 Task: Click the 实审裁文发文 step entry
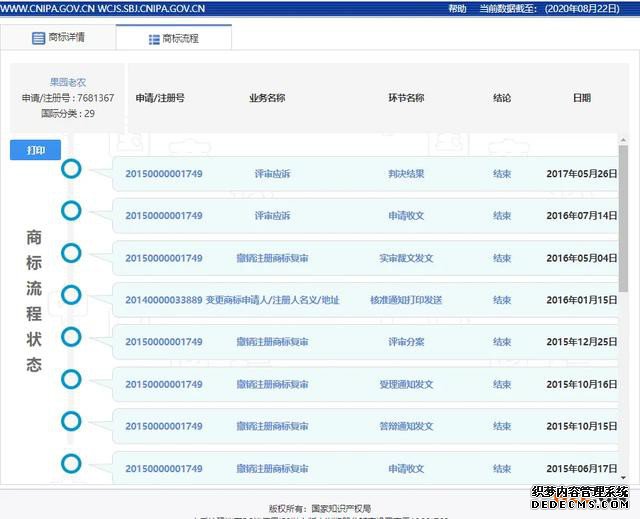(x=406, y=258)
